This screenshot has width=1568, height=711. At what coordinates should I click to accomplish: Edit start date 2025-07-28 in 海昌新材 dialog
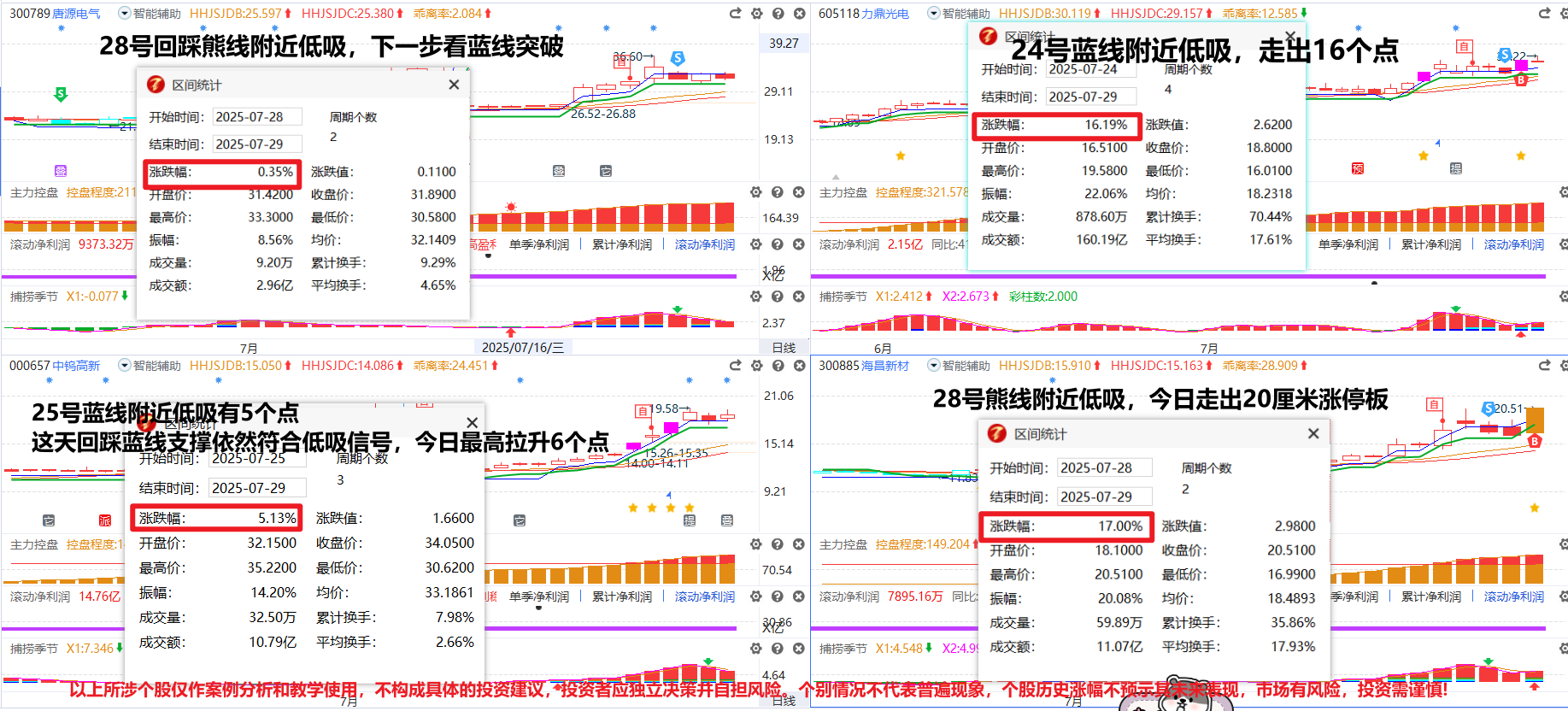point(1105,468)
